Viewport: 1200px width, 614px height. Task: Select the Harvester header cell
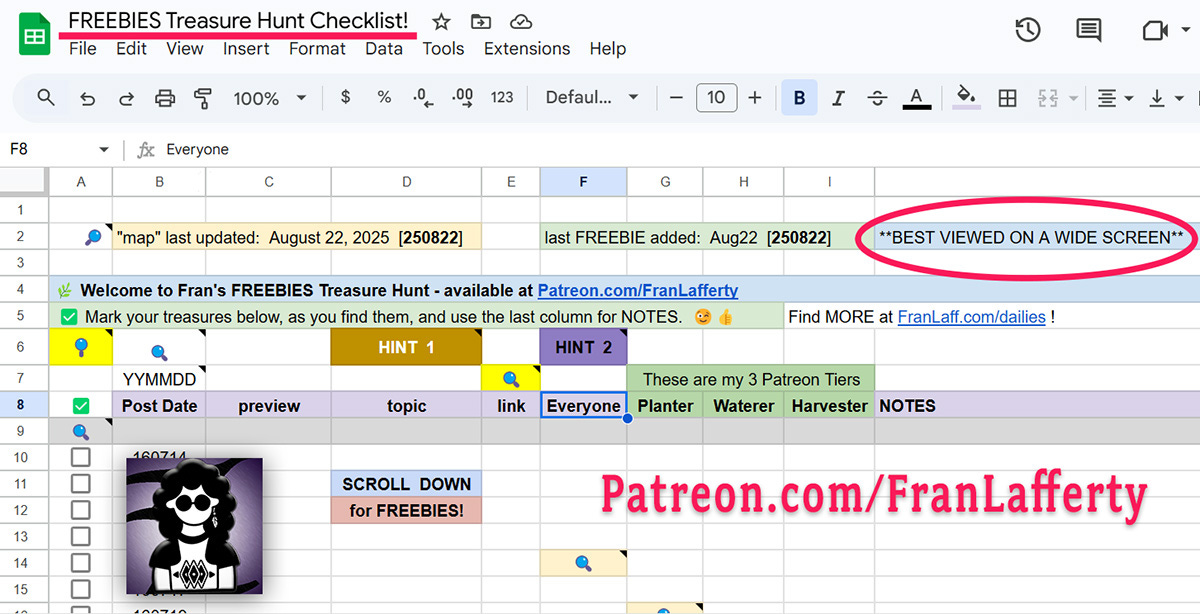coord(829,406)
